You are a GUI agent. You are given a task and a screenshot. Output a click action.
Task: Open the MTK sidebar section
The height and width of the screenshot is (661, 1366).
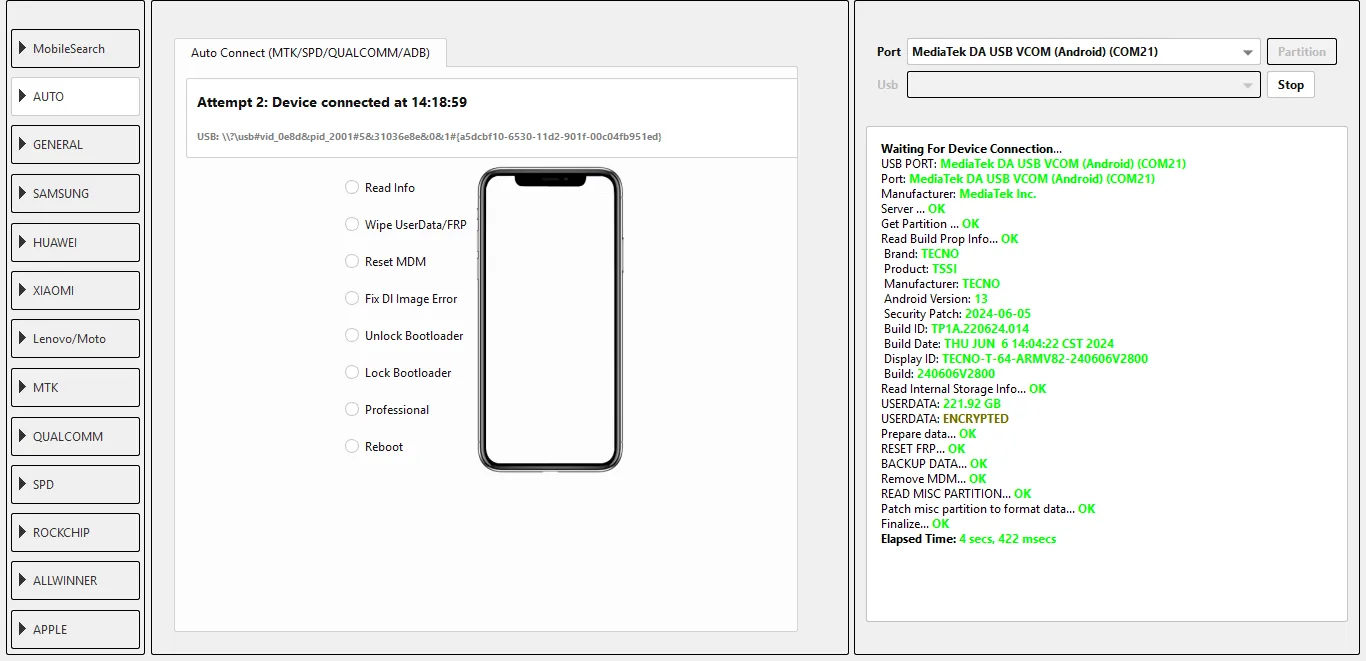[x=75, y=387]
